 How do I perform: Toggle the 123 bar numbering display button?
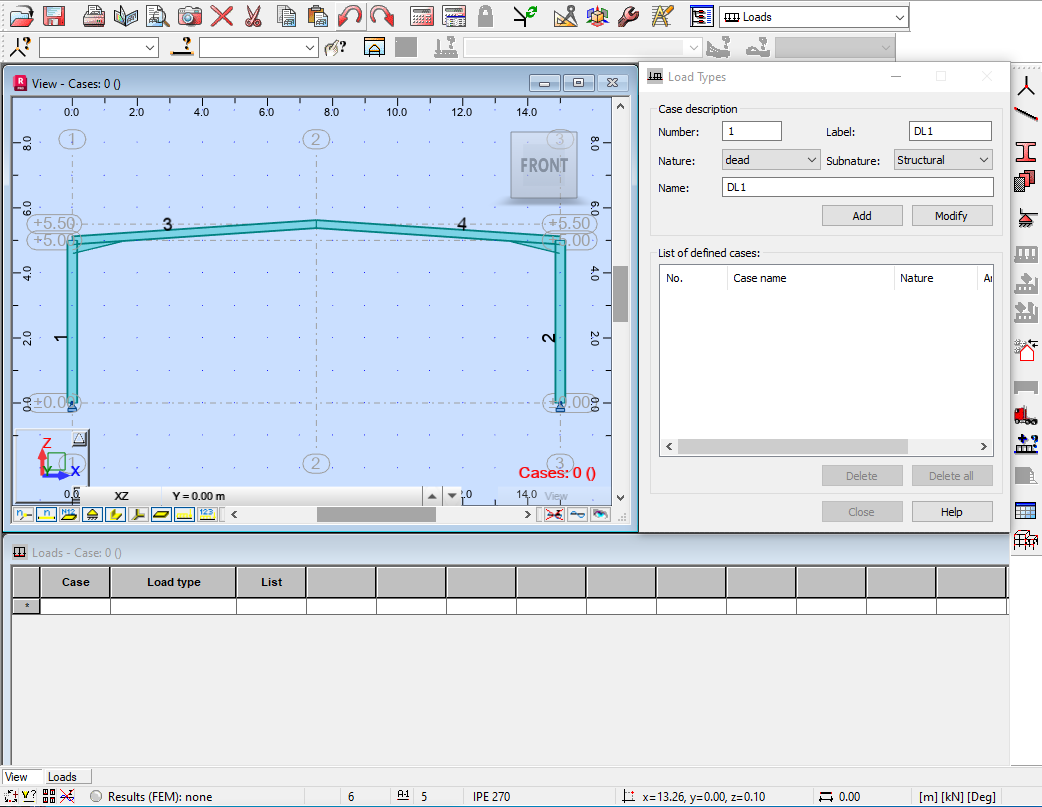pos(206,514)
